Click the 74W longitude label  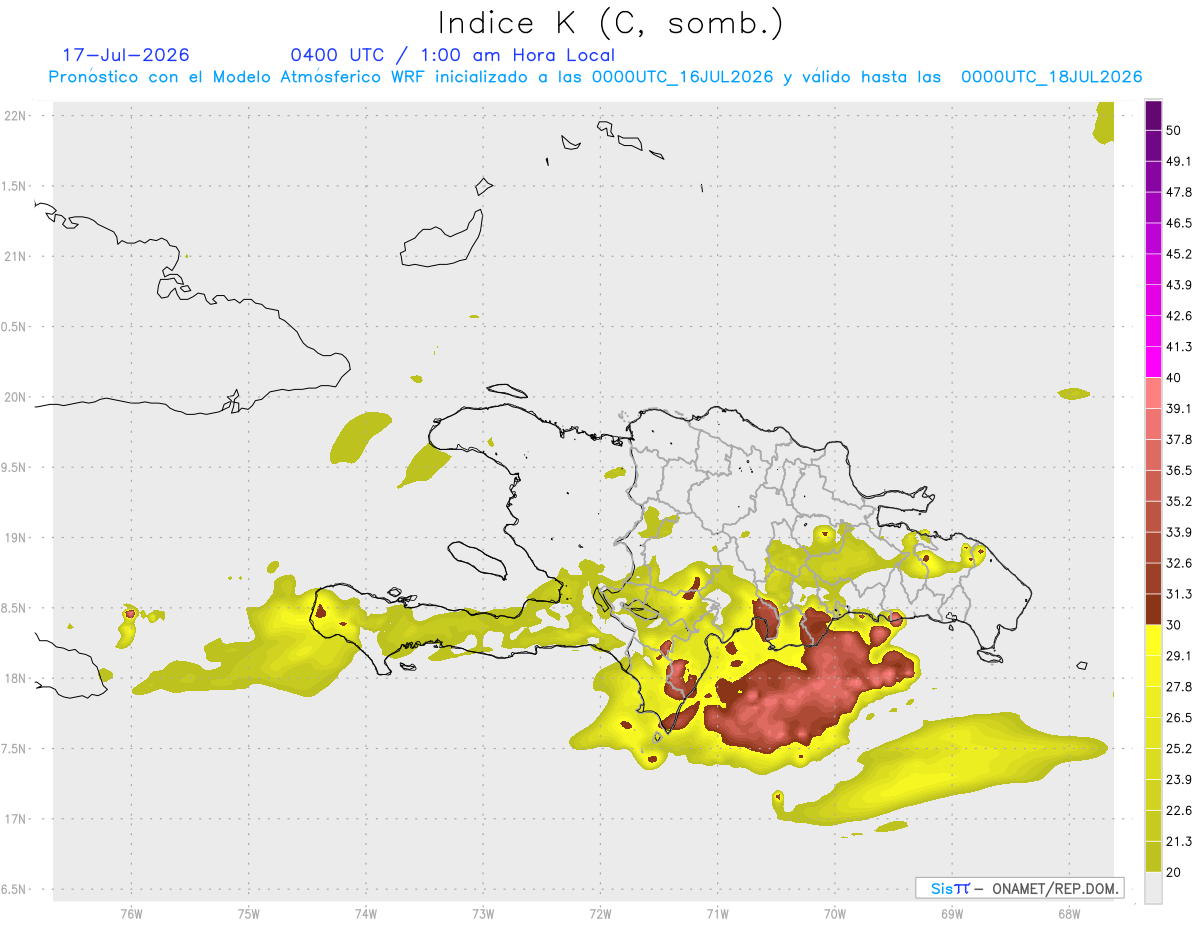point(365,914)
